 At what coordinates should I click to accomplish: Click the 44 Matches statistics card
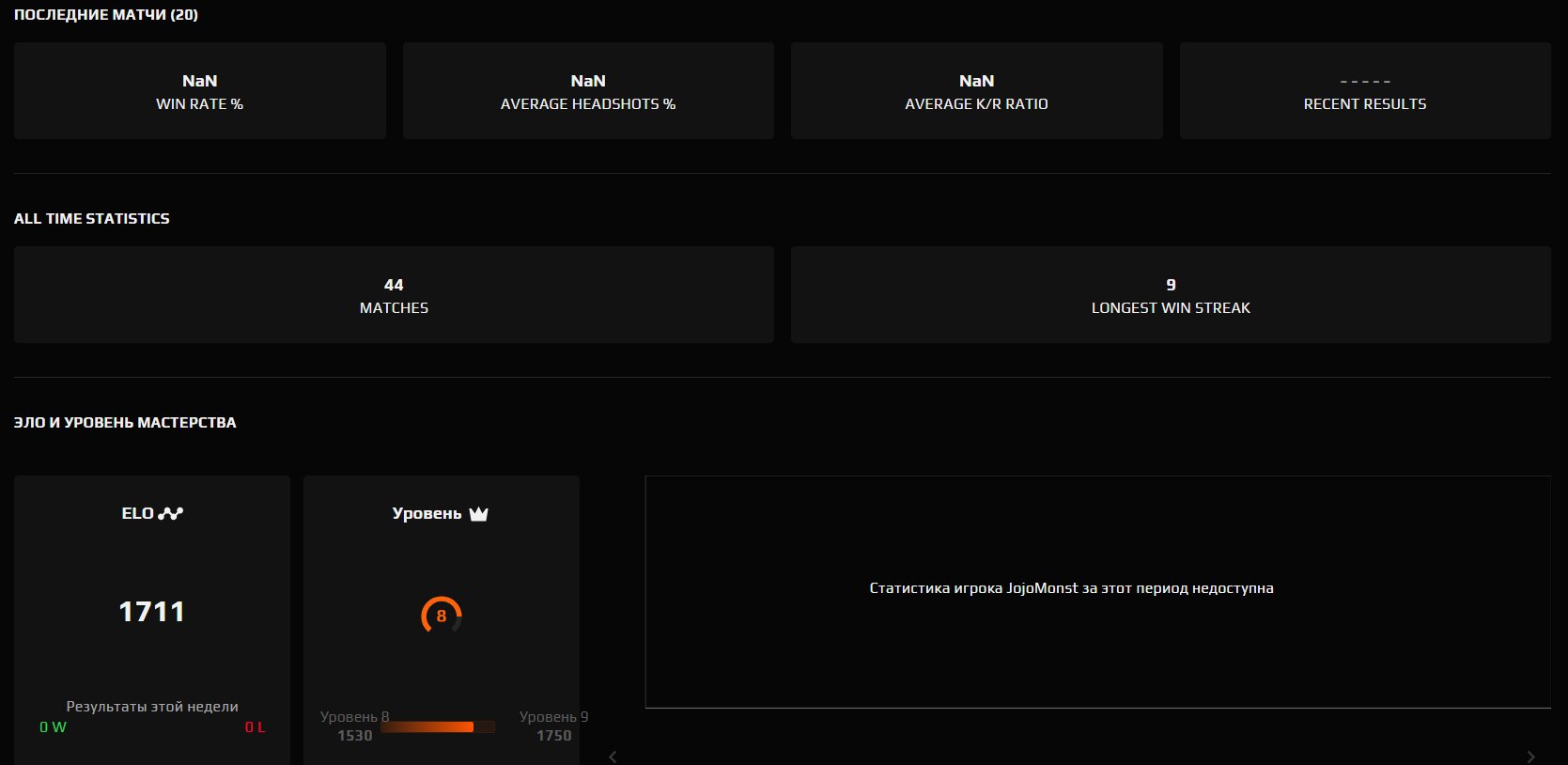pyautogui.click(x=394, y=295)
